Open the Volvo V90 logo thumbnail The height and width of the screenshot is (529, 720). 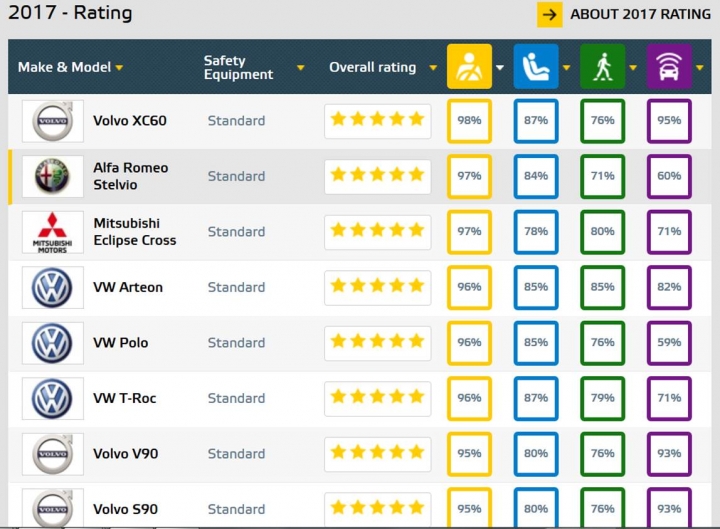pyautogui.click(x=53, y=454)
